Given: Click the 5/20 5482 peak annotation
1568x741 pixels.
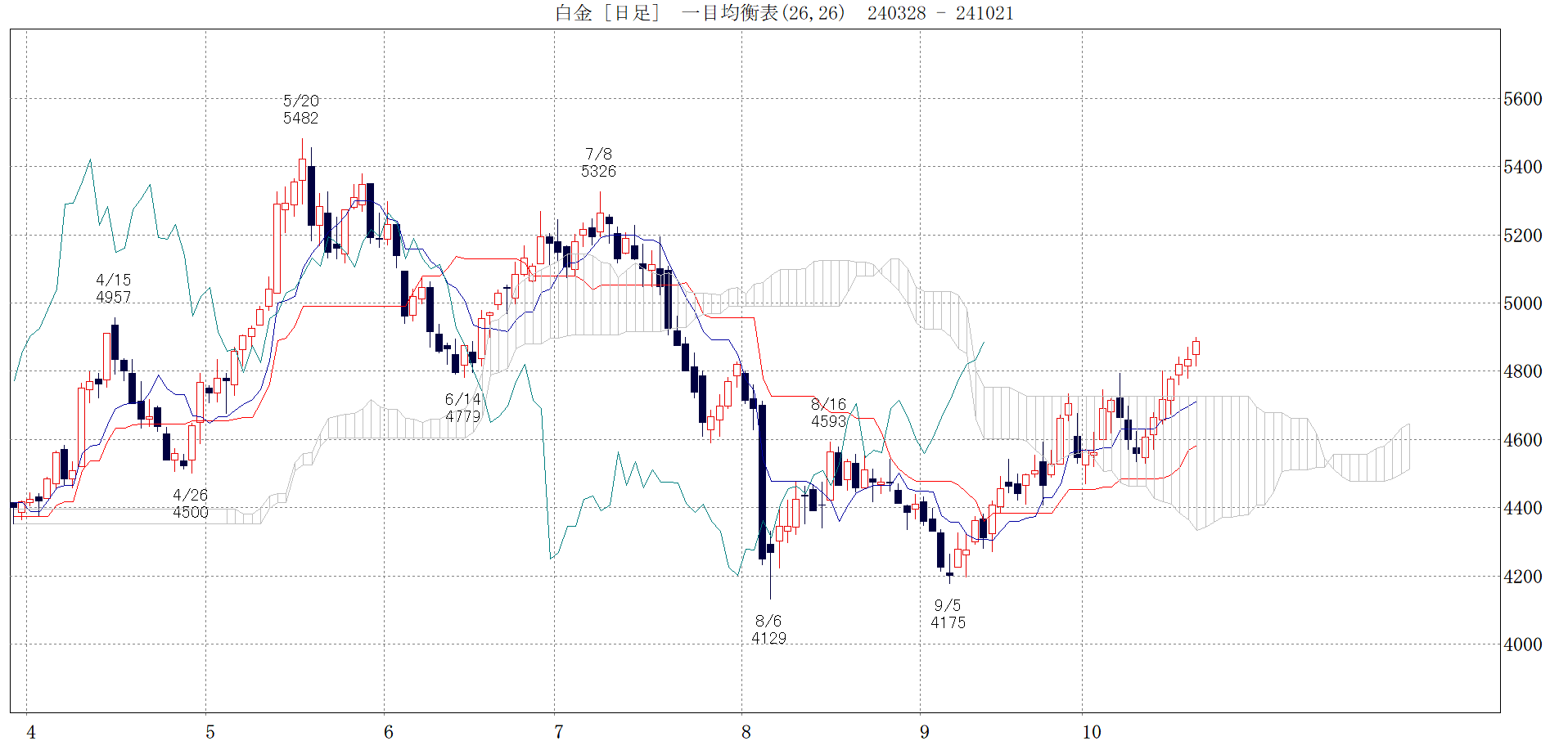Looking at the screenshot, I should (x=300, y=110).
